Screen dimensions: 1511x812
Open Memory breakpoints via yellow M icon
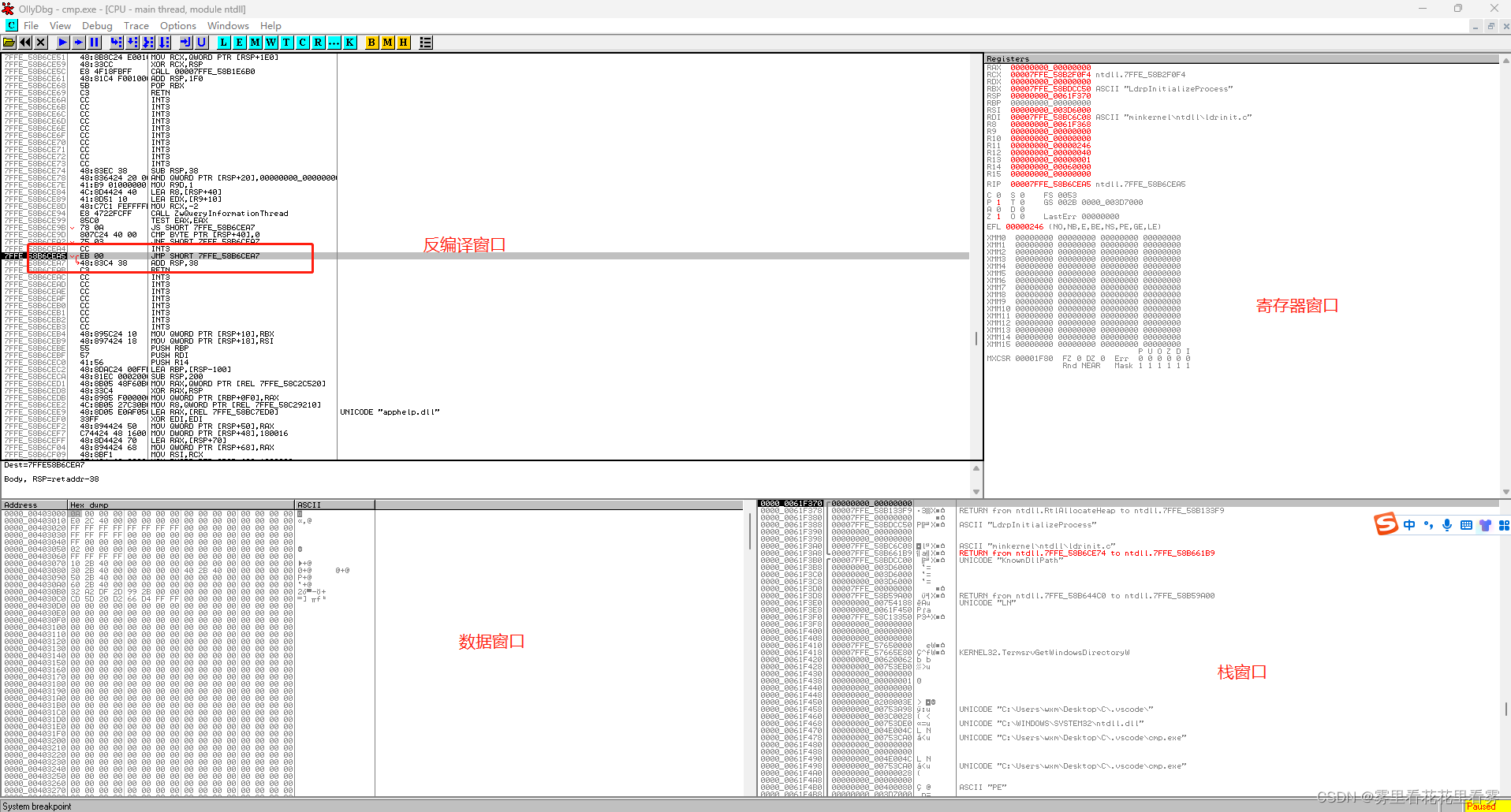[x=388, y=43]
